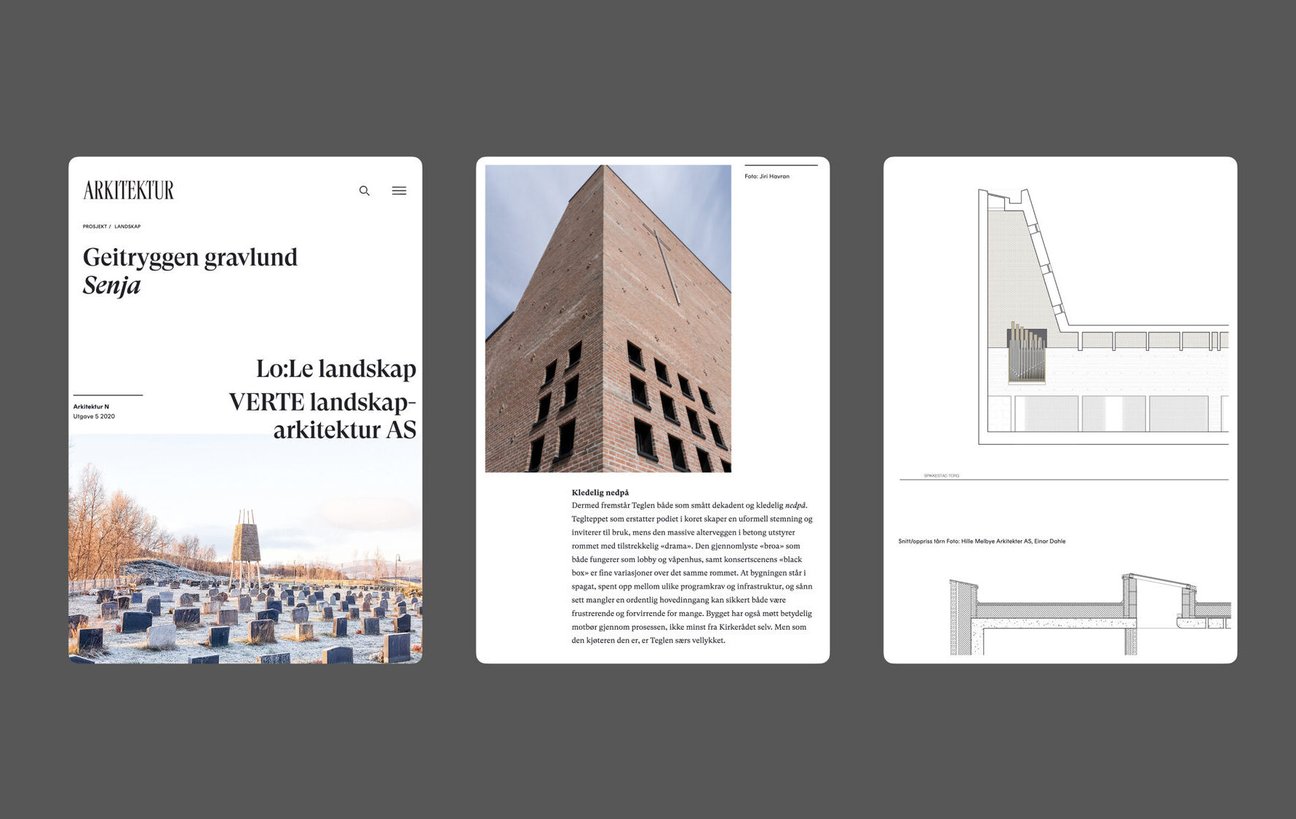Open the brick church tower photo
The height and width of the screenshot is (819, 1296).
pos(608,318)
